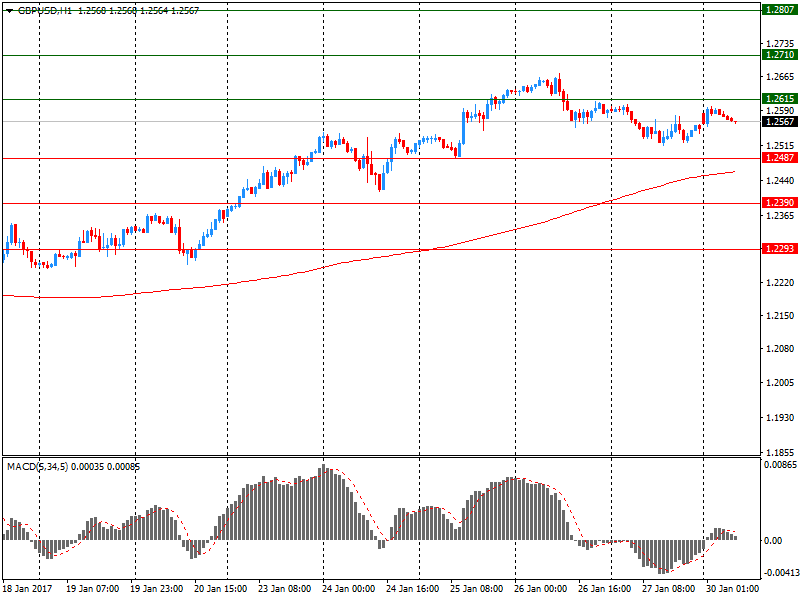Viewport: 800px width, 600px height.
Task: Select the 1.1855 price scale value
Action: point(780,452)
